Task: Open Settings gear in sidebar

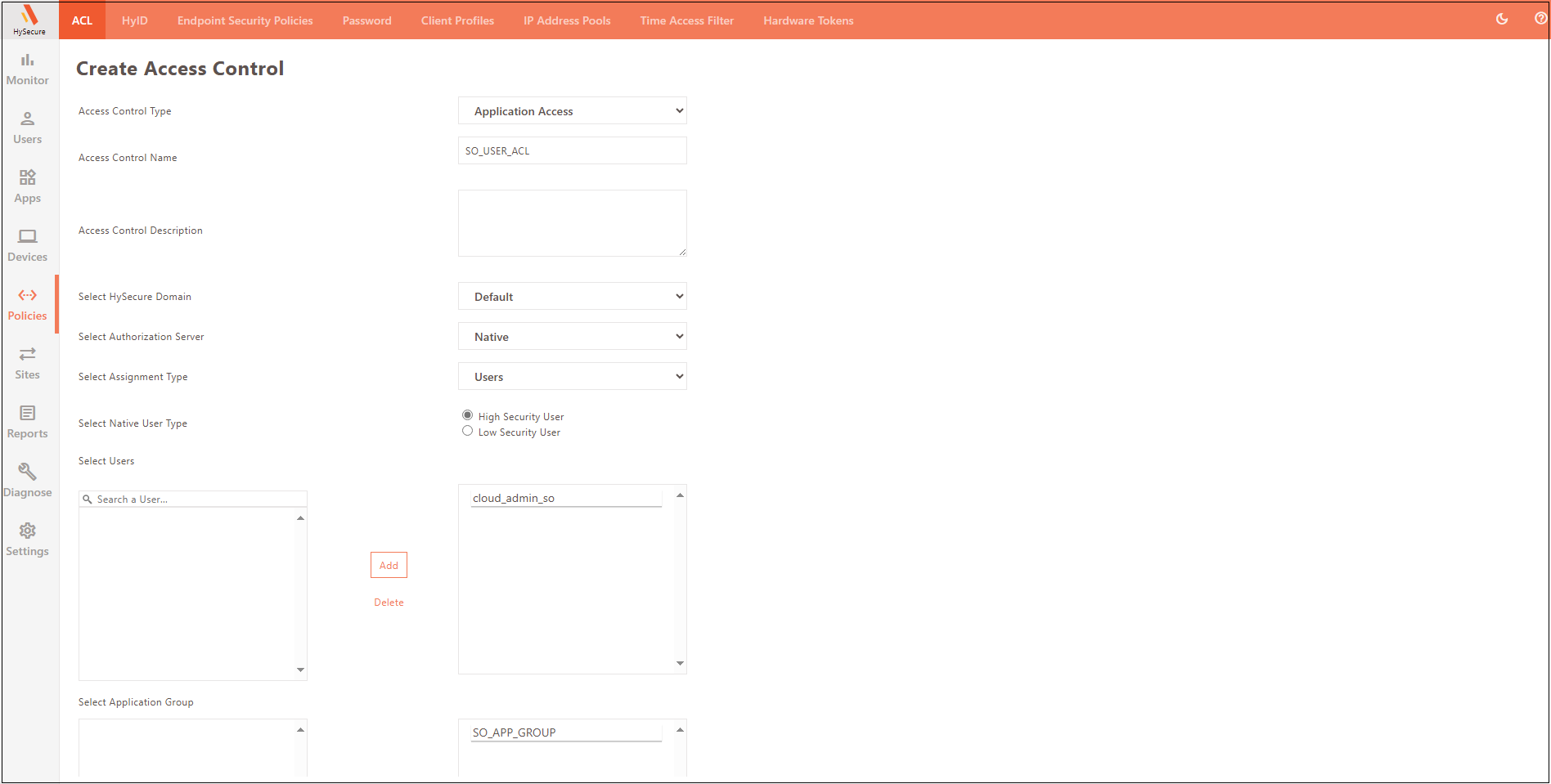Action: click(28, 540)
